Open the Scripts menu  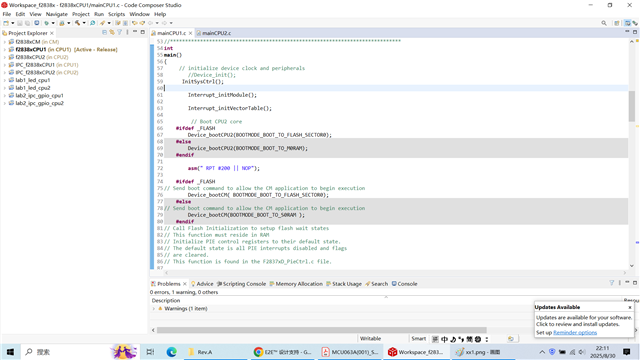tap(116, 14)
